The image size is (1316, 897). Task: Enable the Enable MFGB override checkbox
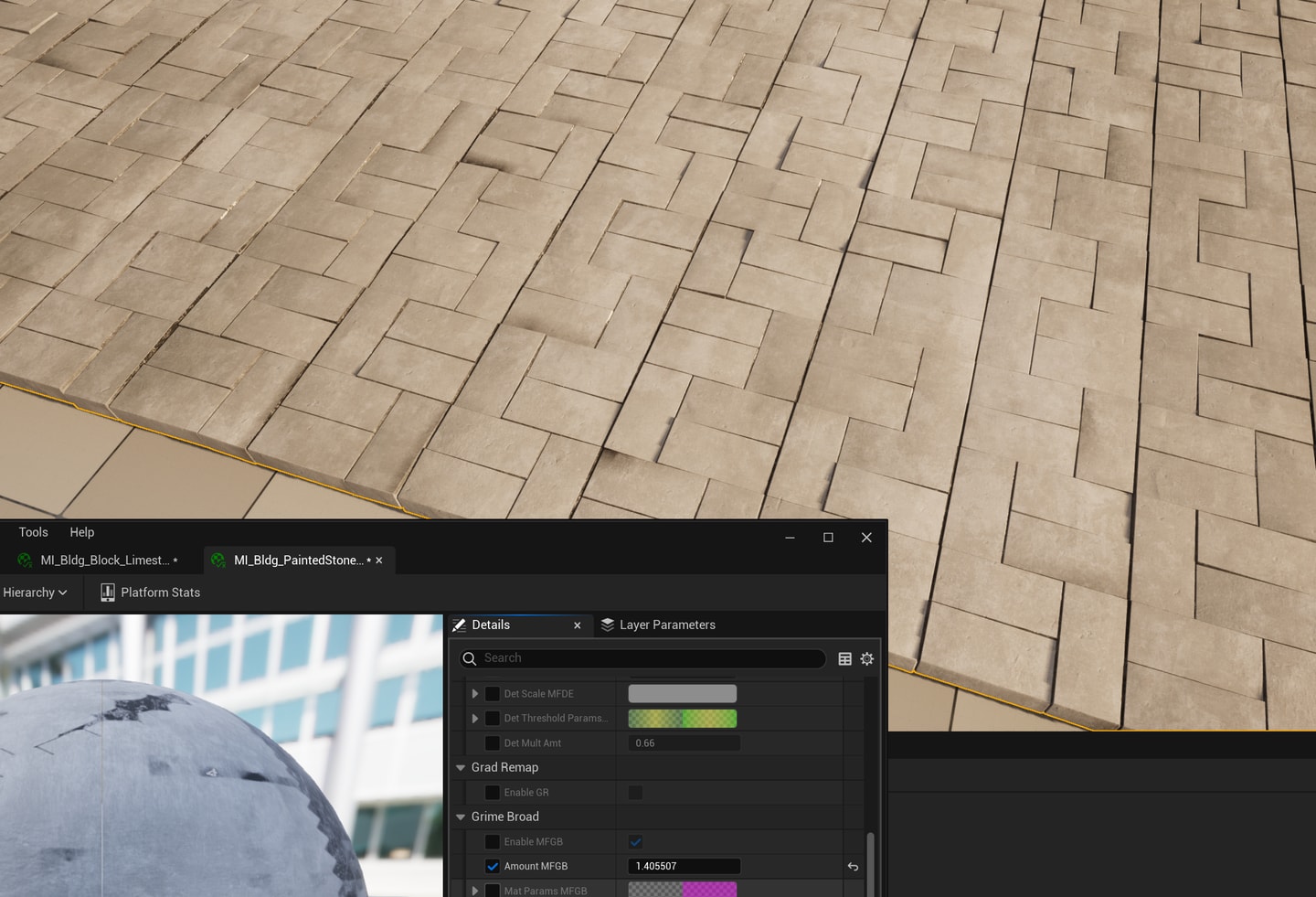point(493,842)
